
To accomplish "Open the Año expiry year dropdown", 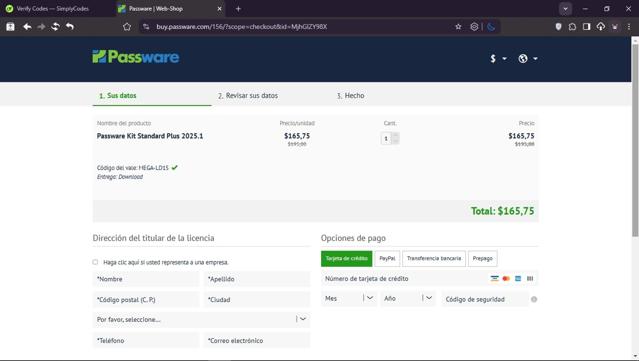I will point(408,299).
